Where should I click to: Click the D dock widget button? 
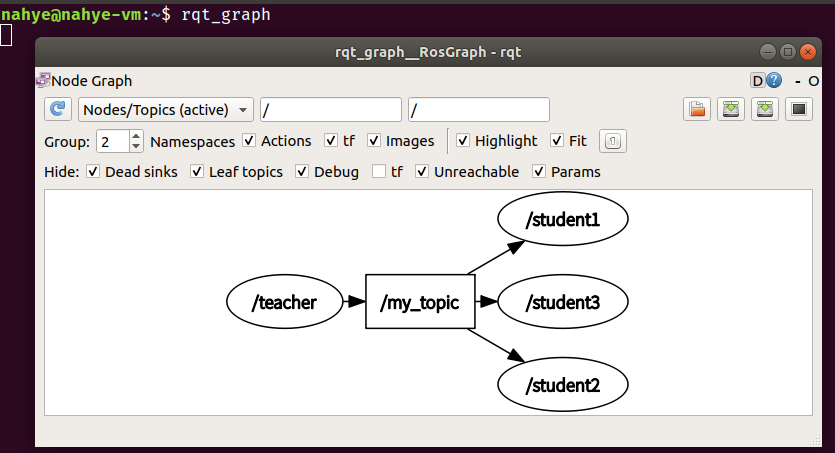point(757,81)
